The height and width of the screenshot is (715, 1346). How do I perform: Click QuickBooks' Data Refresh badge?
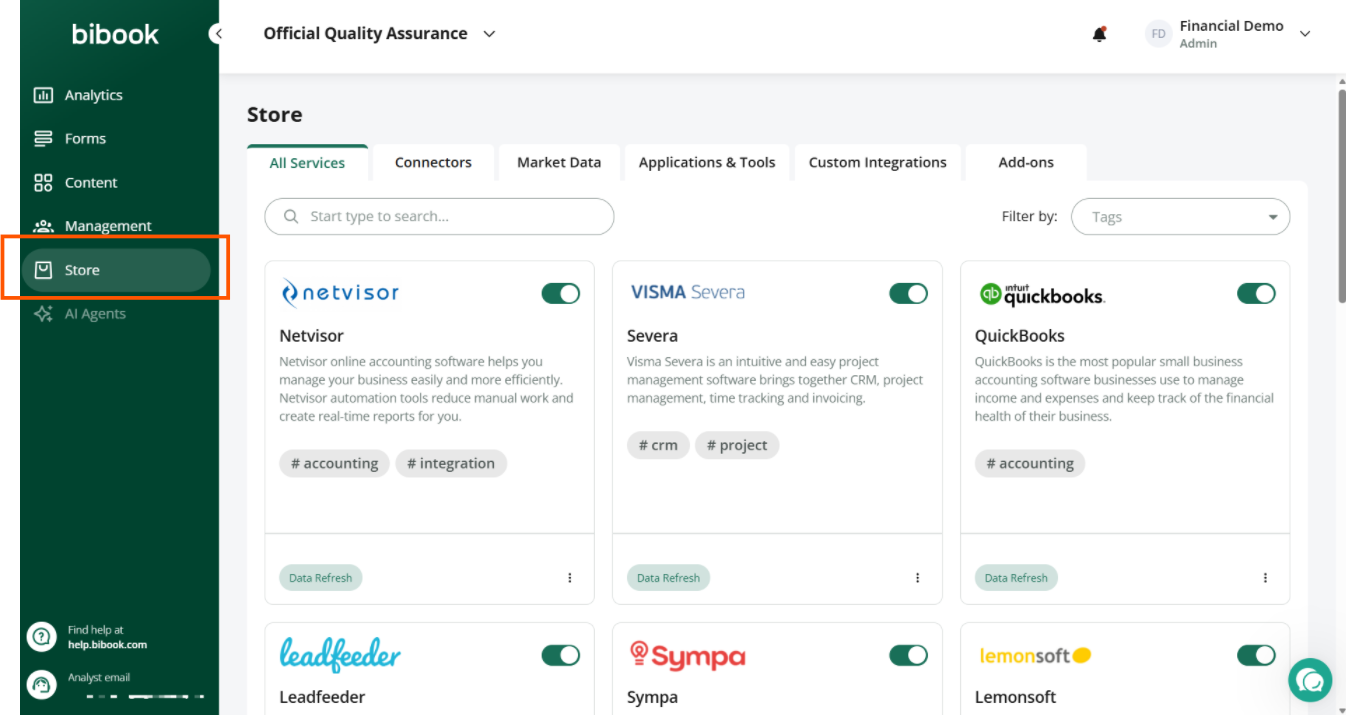[1016, 578]
